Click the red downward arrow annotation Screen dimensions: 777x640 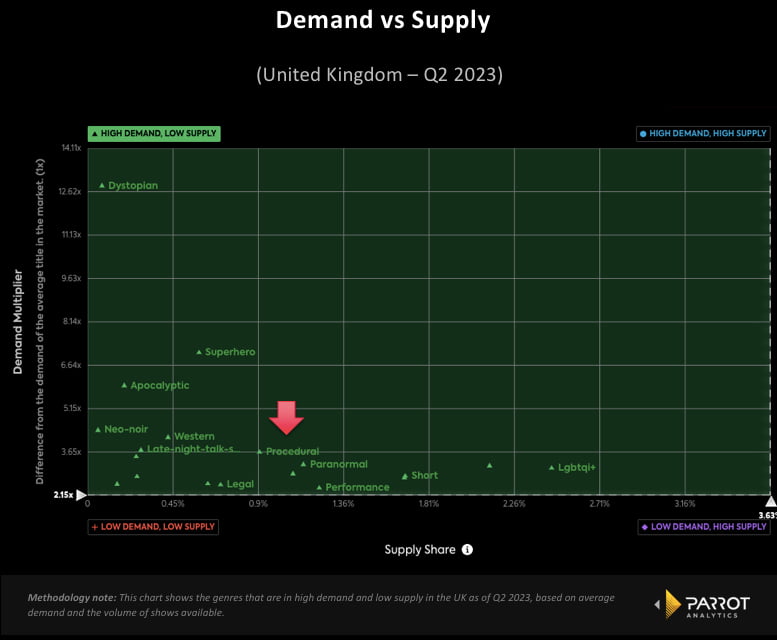click(x=287, y=417)
